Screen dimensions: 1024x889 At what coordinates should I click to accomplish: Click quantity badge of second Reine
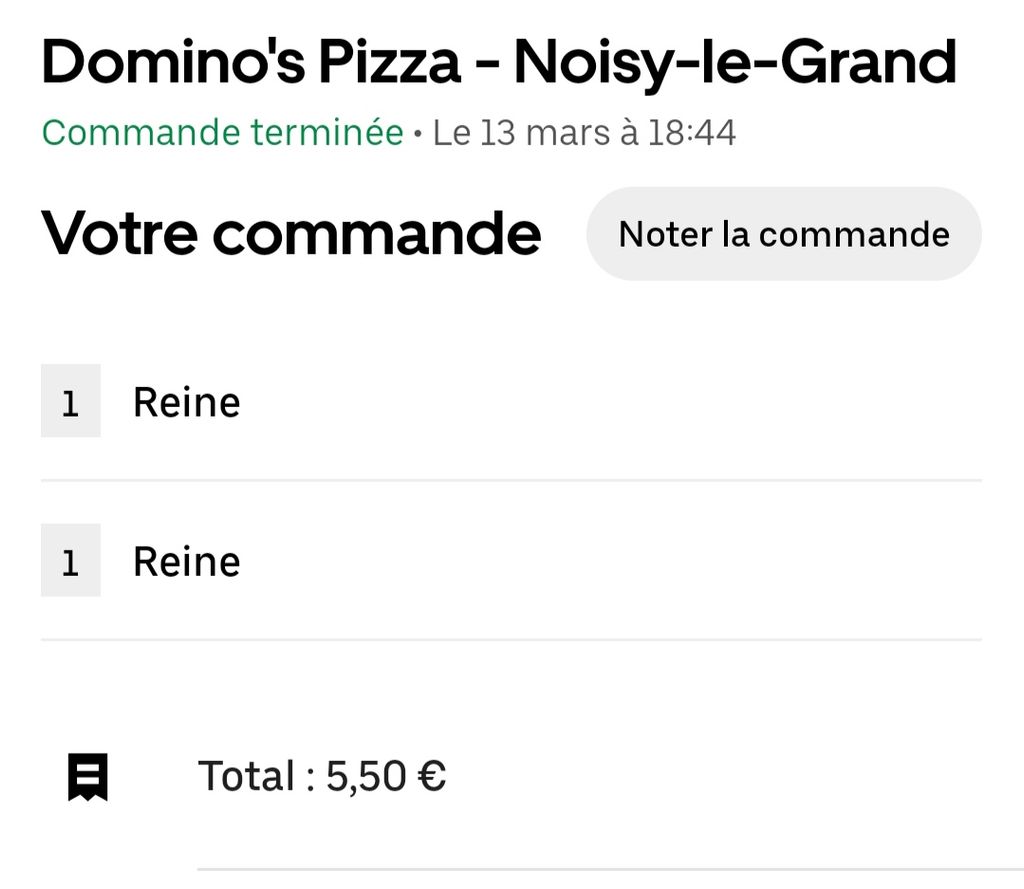pyautogui.click(x=71, y=560)
